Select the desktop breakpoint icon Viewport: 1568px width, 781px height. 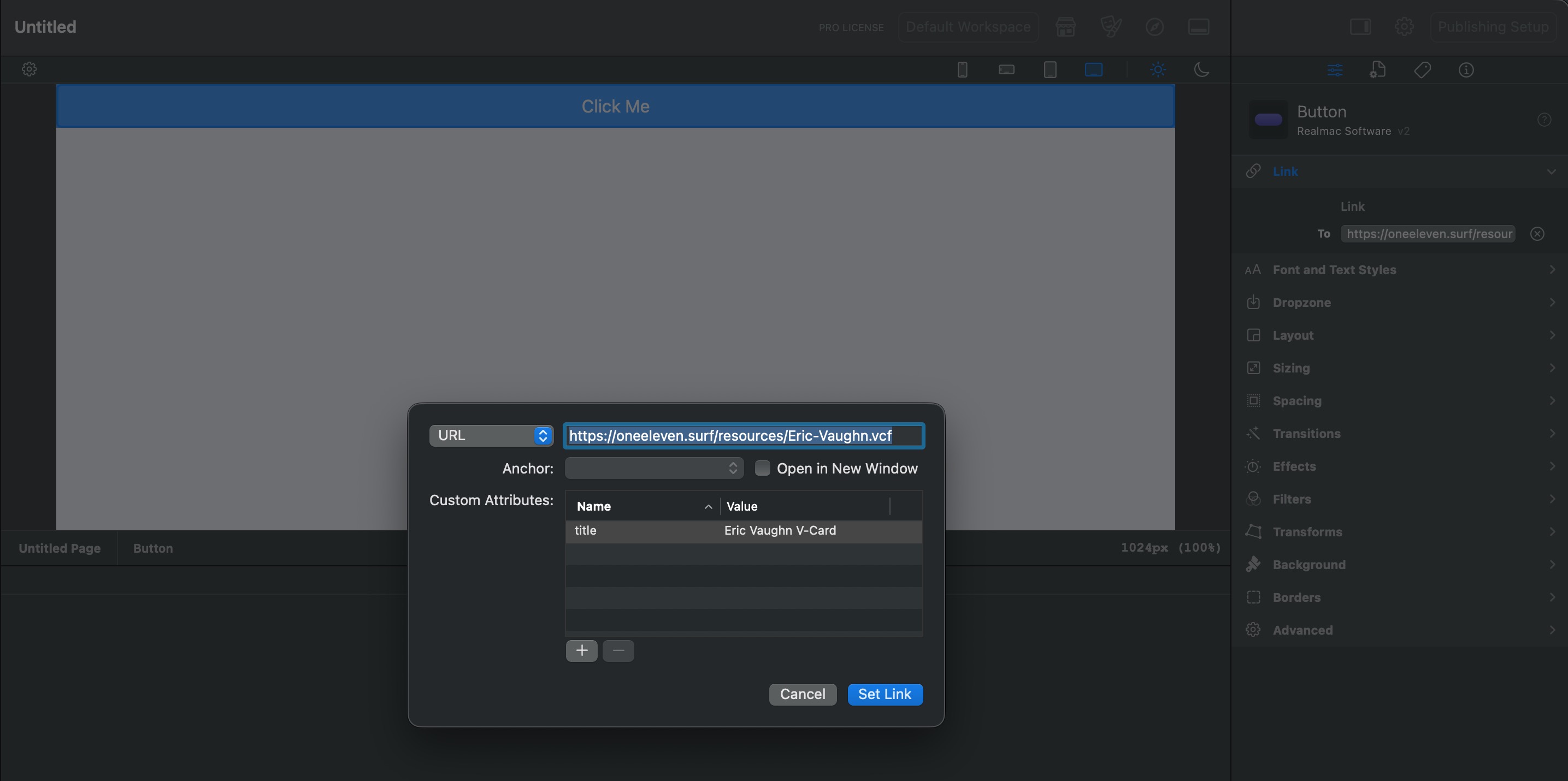[1094, 70]
